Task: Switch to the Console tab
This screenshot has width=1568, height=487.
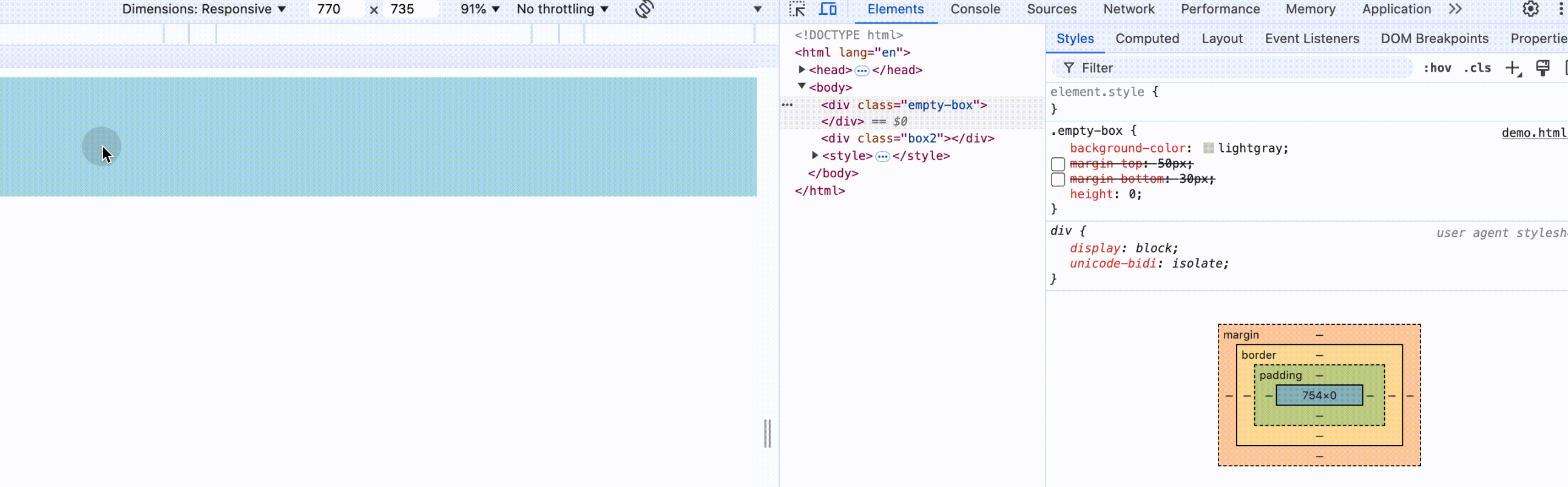Action: tap(975, 9)
